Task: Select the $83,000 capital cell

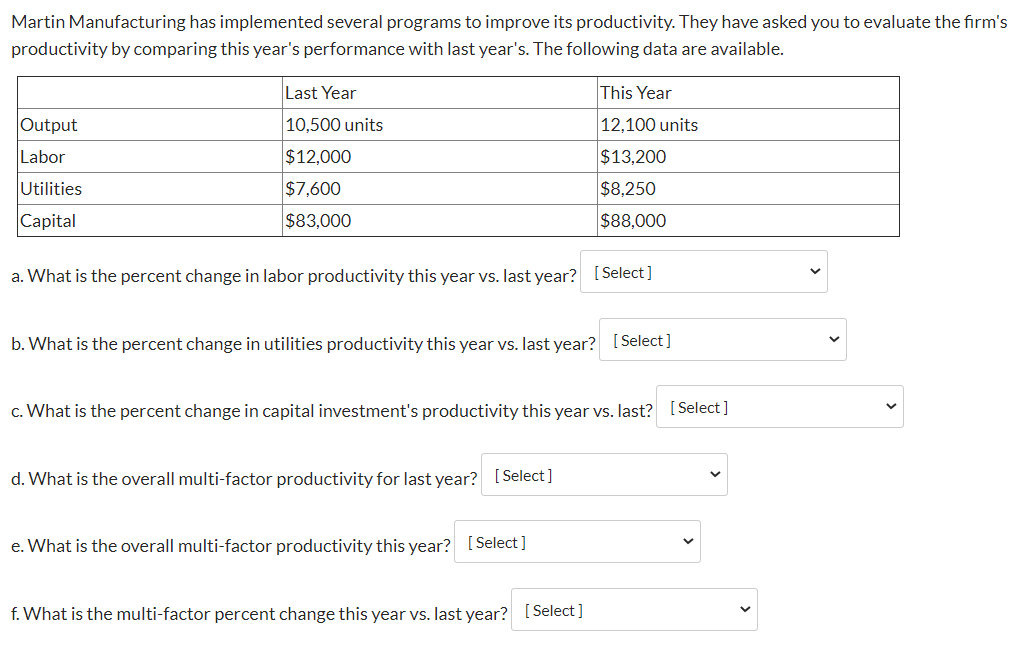Action: [x=318, y=221]
